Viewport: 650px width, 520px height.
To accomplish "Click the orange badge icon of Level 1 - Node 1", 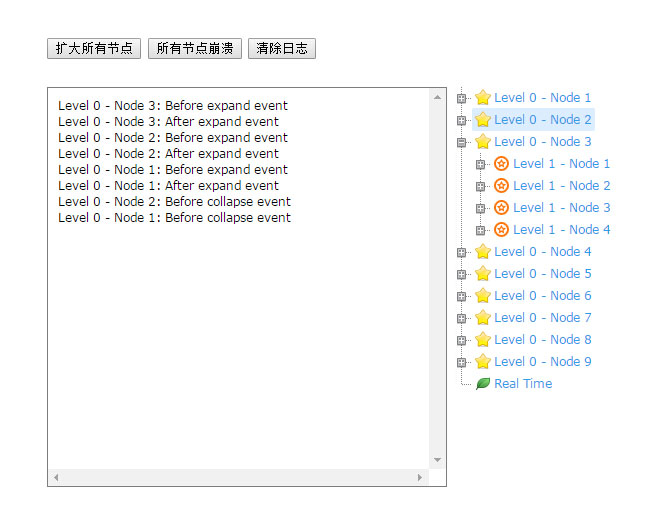I will [x=502, y=164].
